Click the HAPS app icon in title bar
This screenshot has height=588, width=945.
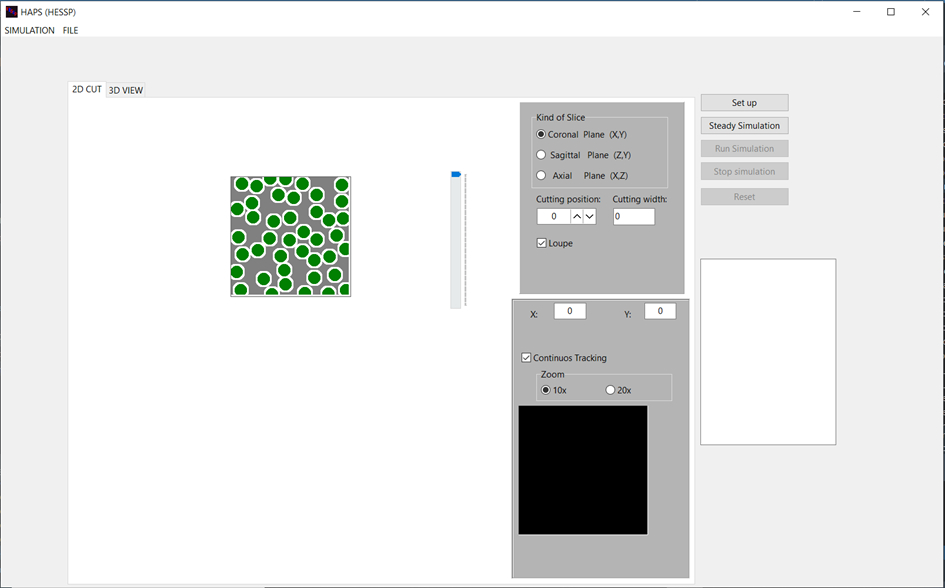(x=11, y=12)
